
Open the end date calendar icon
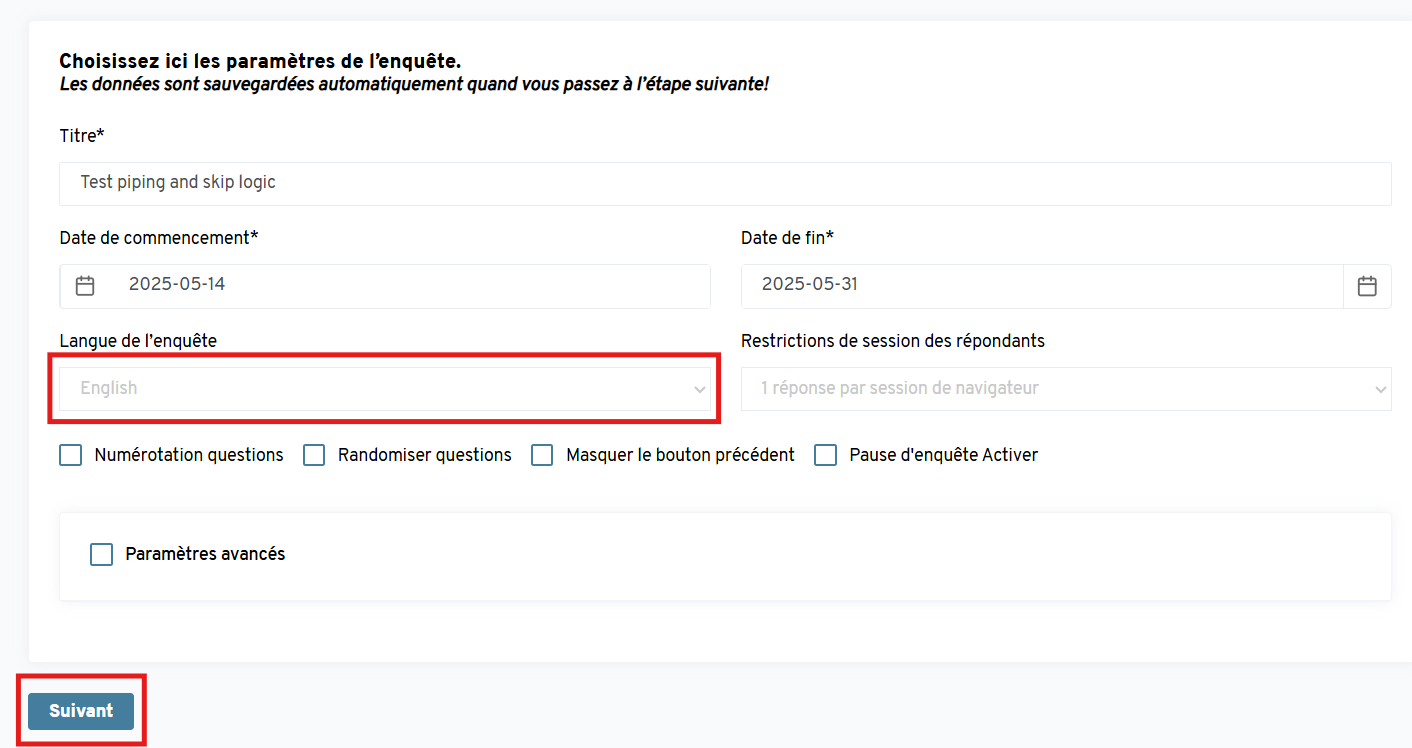click(x=1367, y=286)
